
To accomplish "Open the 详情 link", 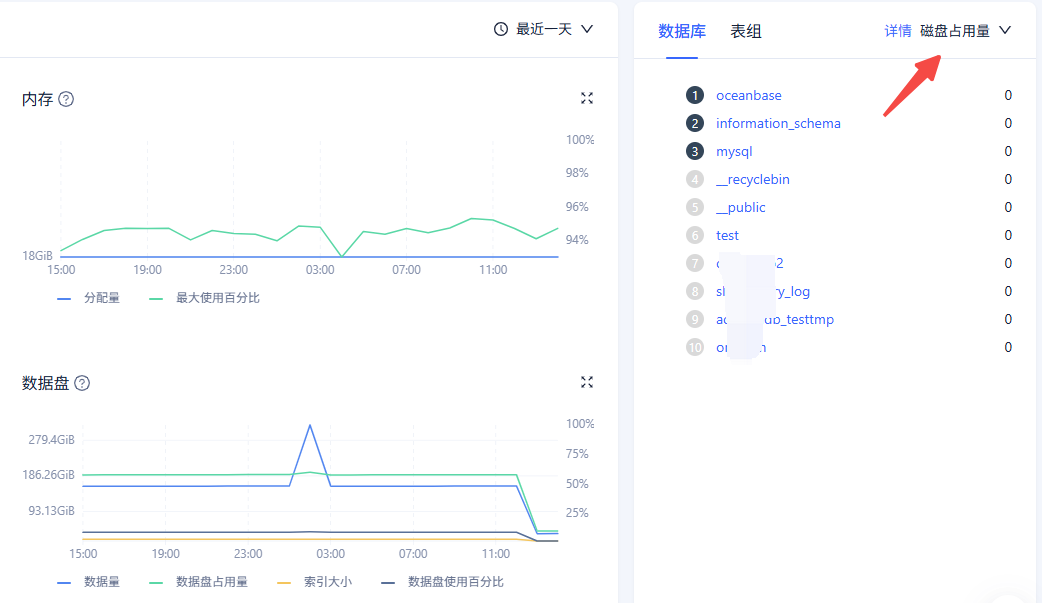I will click(x=898, y=31).
